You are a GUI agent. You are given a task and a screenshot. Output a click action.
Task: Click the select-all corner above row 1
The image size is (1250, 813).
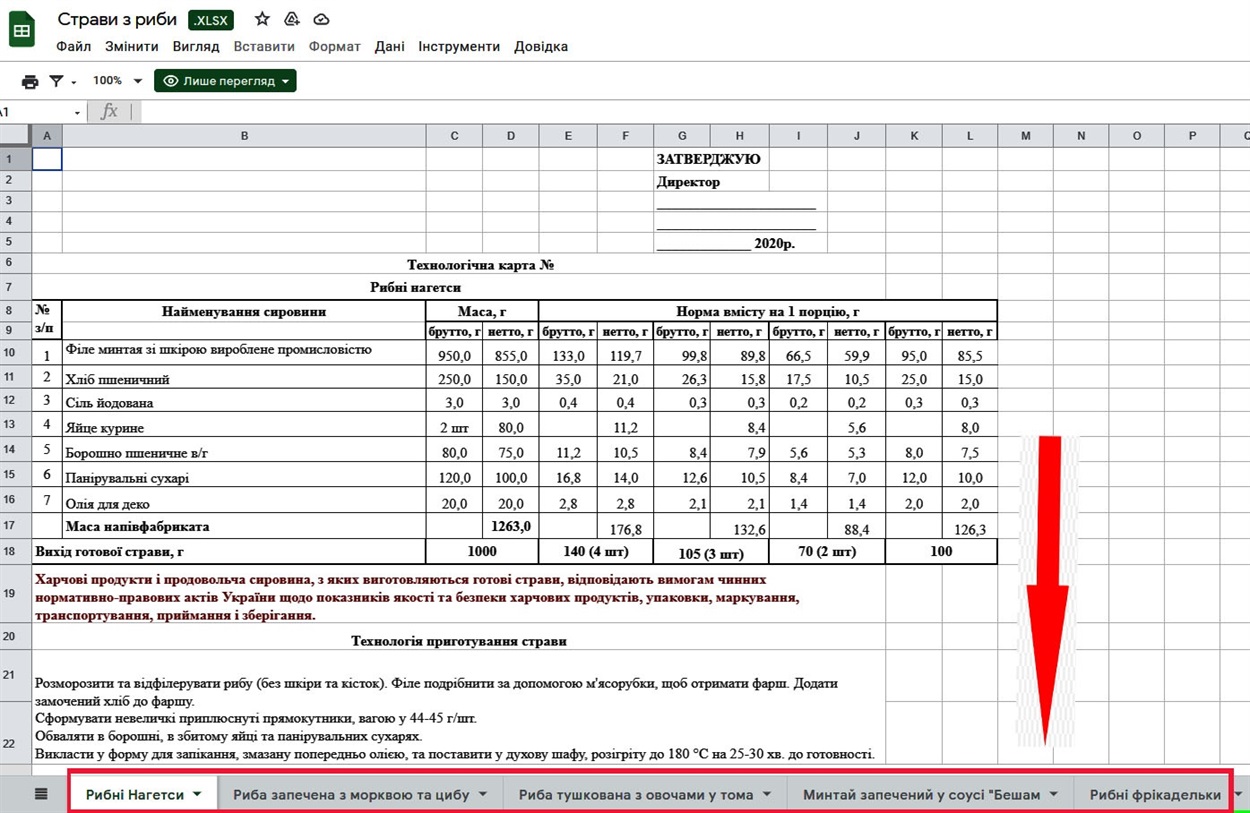pyautogui.click(x=16, y=136)
